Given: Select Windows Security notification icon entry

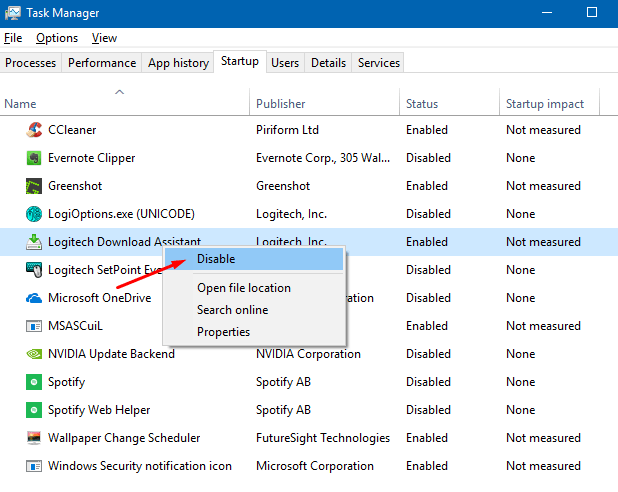Looking at the screenshot, I should point(140,466).
